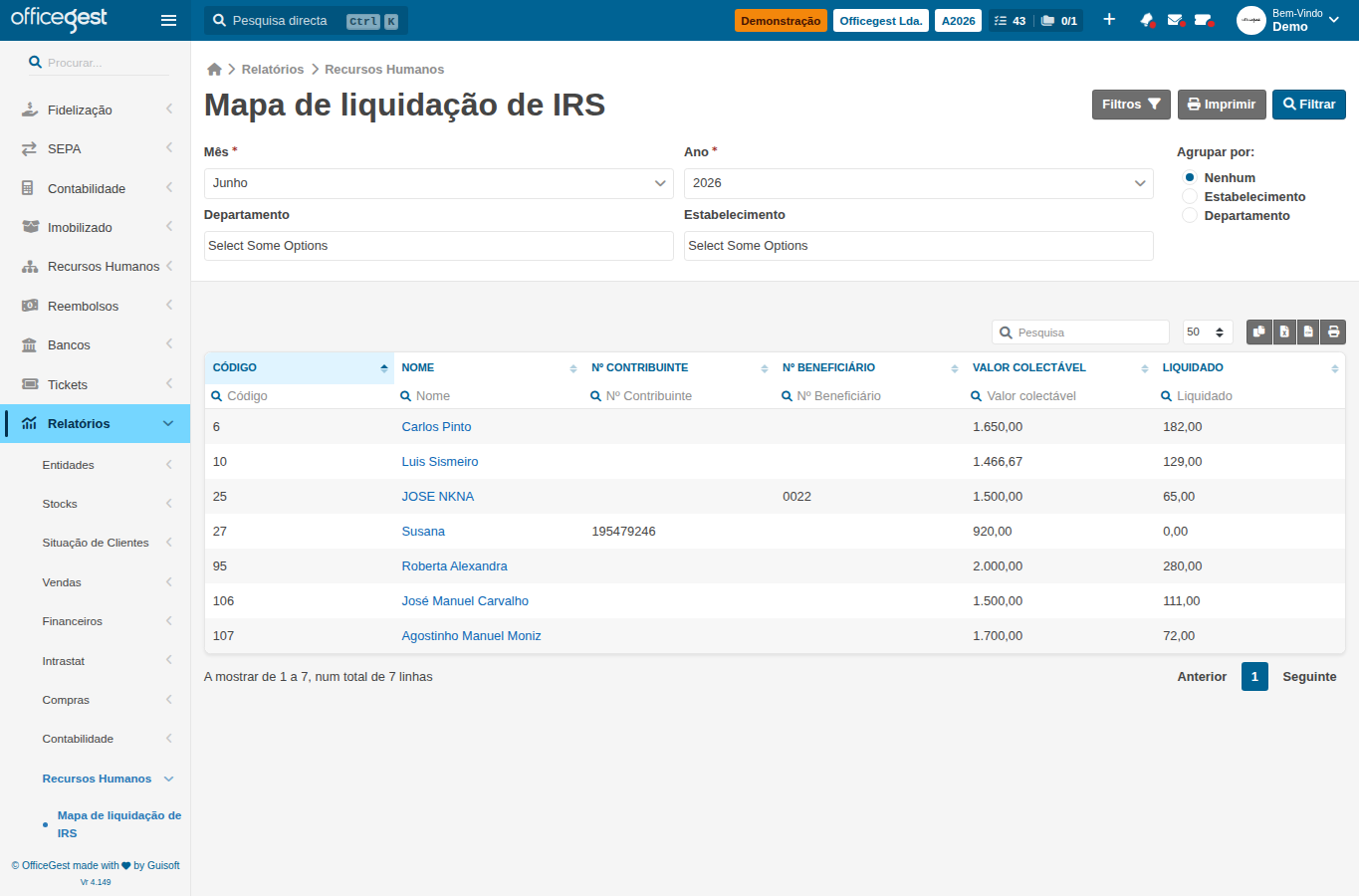Click the Tickets sidebar icon
This screenshot has height=896, width=1359.
click(30, 384)
